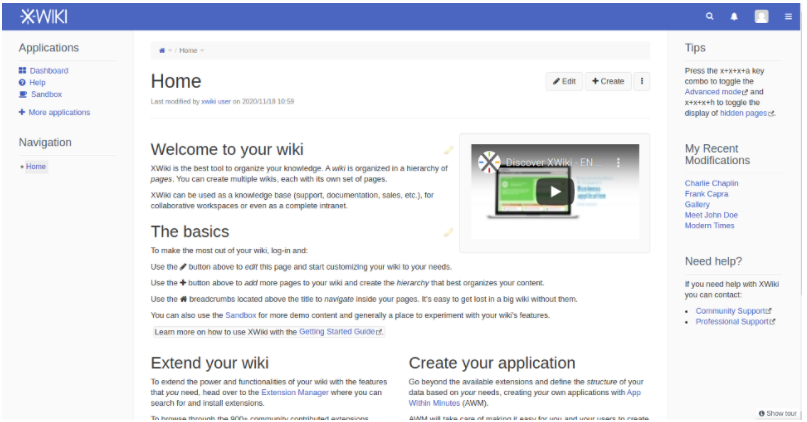
Task: Play the Discover XWiki video
Action: (553, 191)
